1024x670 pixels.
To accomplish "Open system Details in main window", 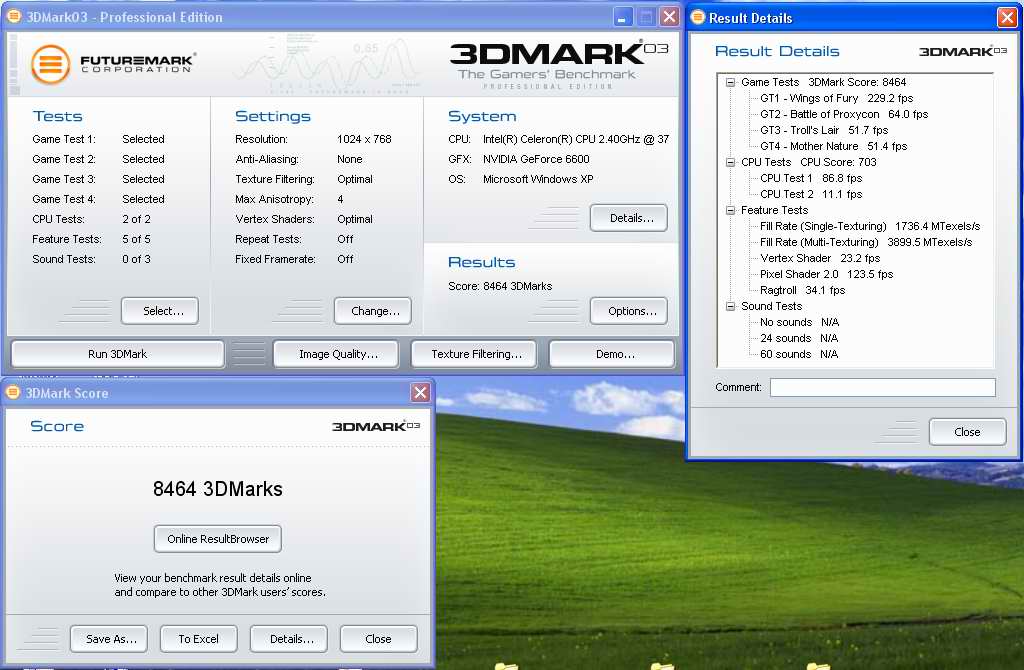I will (x=629, y=218).
